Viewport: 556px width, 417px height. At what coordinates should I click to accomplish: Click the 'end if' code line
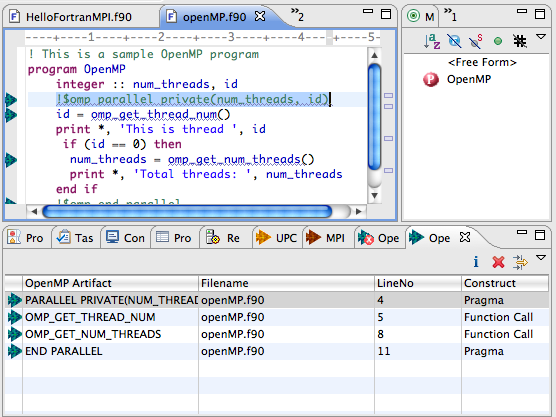(x=77, y=189)
